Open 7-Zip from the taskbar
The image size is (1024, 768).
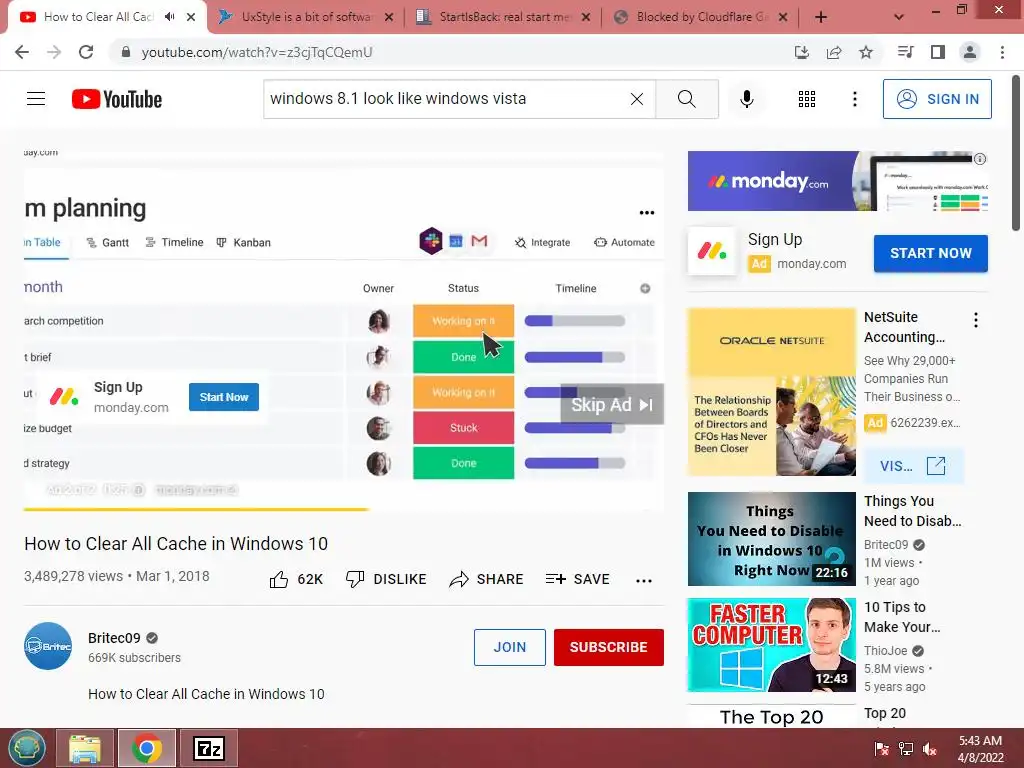(x=209, y=748)
